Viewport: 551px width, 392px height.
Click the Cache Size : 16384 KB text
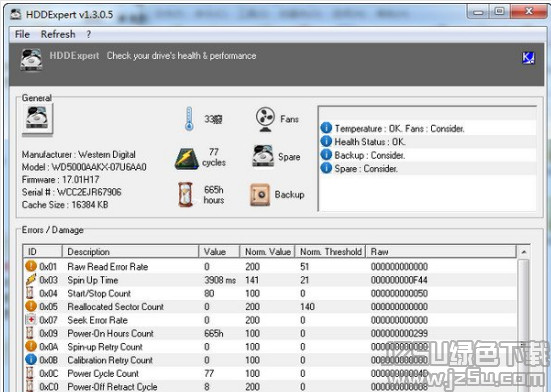click(65, 204)
